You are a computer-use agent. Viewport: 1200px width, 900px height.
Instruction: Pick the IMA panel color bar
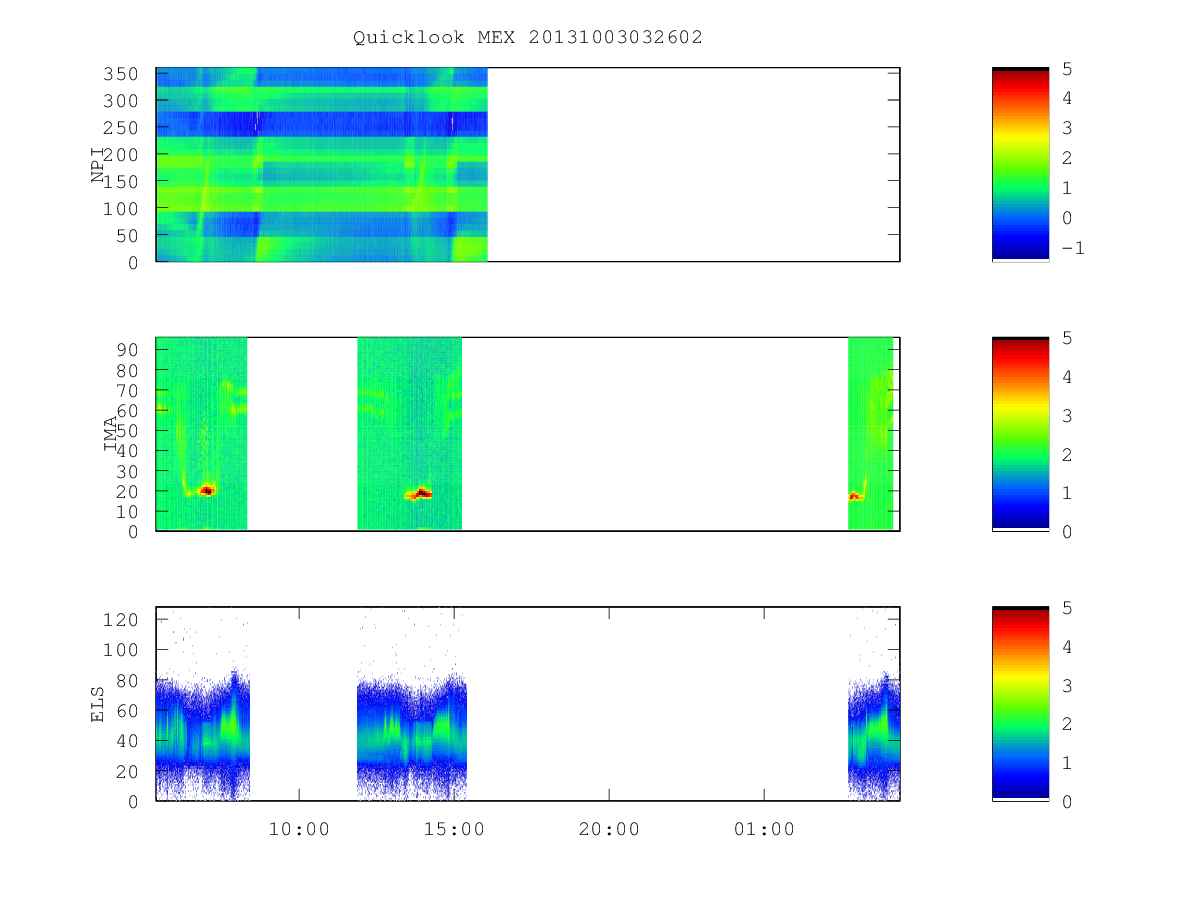[1020, 434]
